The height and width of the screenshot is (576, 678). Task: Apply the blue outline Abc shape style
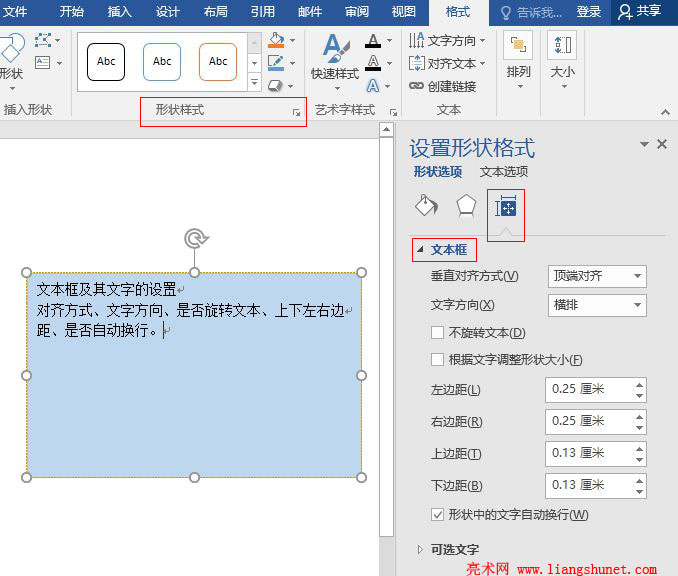162,62
